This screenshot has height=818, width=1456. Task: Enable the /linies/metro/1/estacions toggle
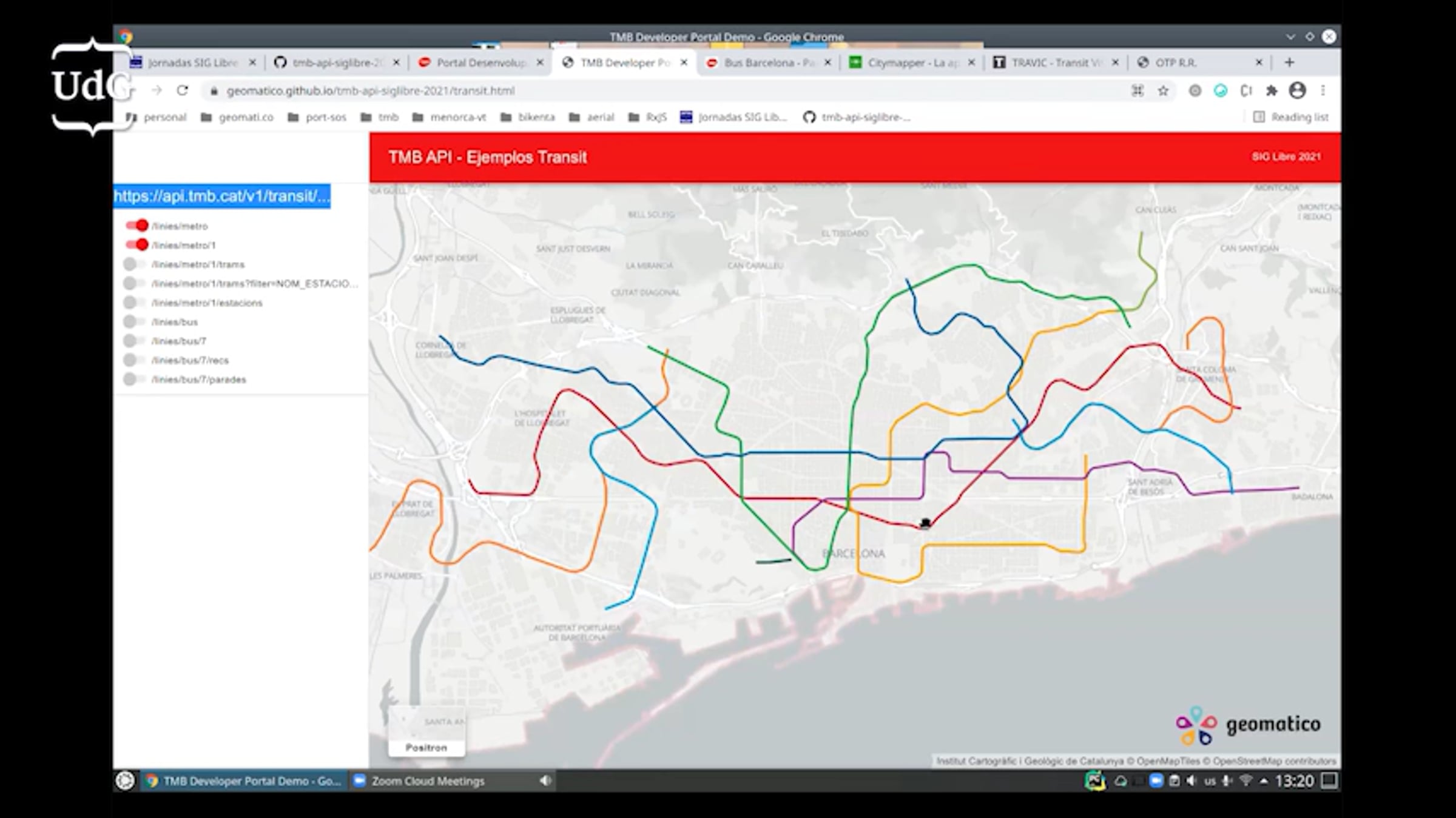click(134, 303)
